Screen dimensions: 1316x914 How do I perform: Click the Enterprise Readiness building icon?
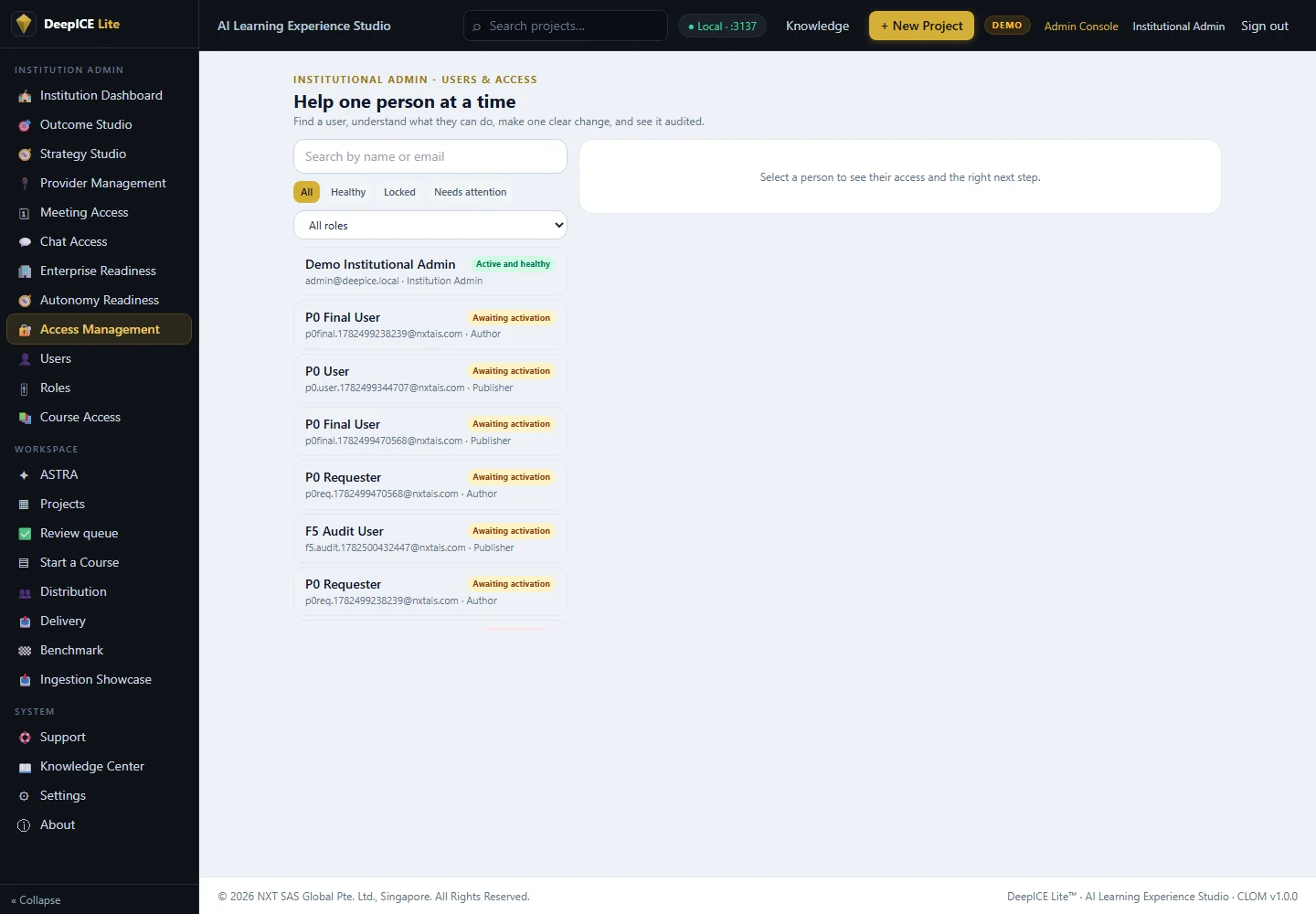25,271
